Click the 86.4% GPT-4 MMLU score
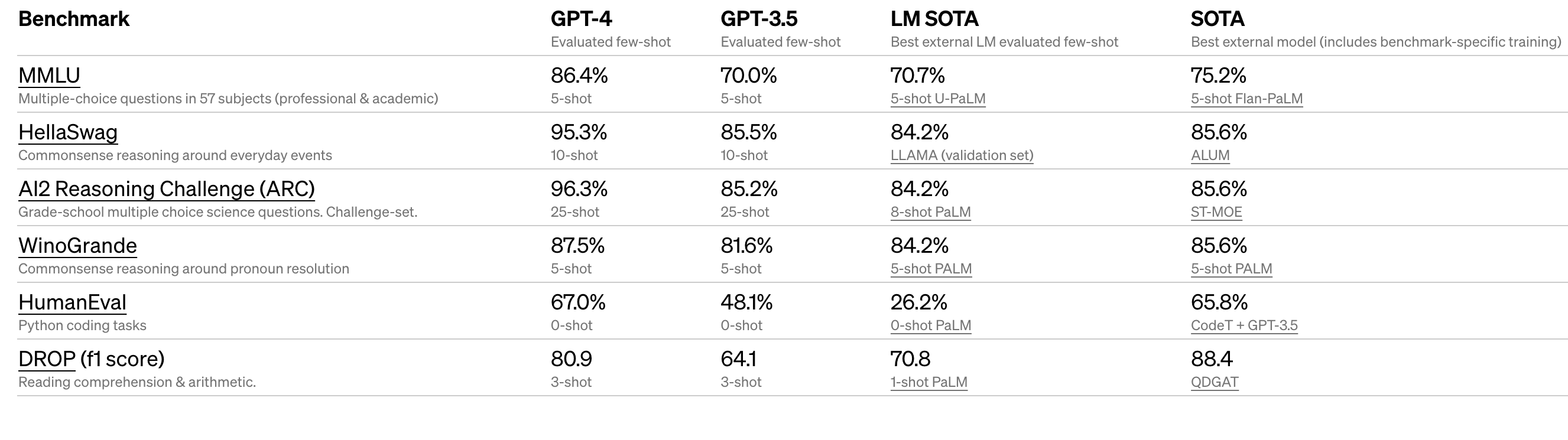Image resolution: width=1568 pixels, height=440 pixels. point(579,76)
